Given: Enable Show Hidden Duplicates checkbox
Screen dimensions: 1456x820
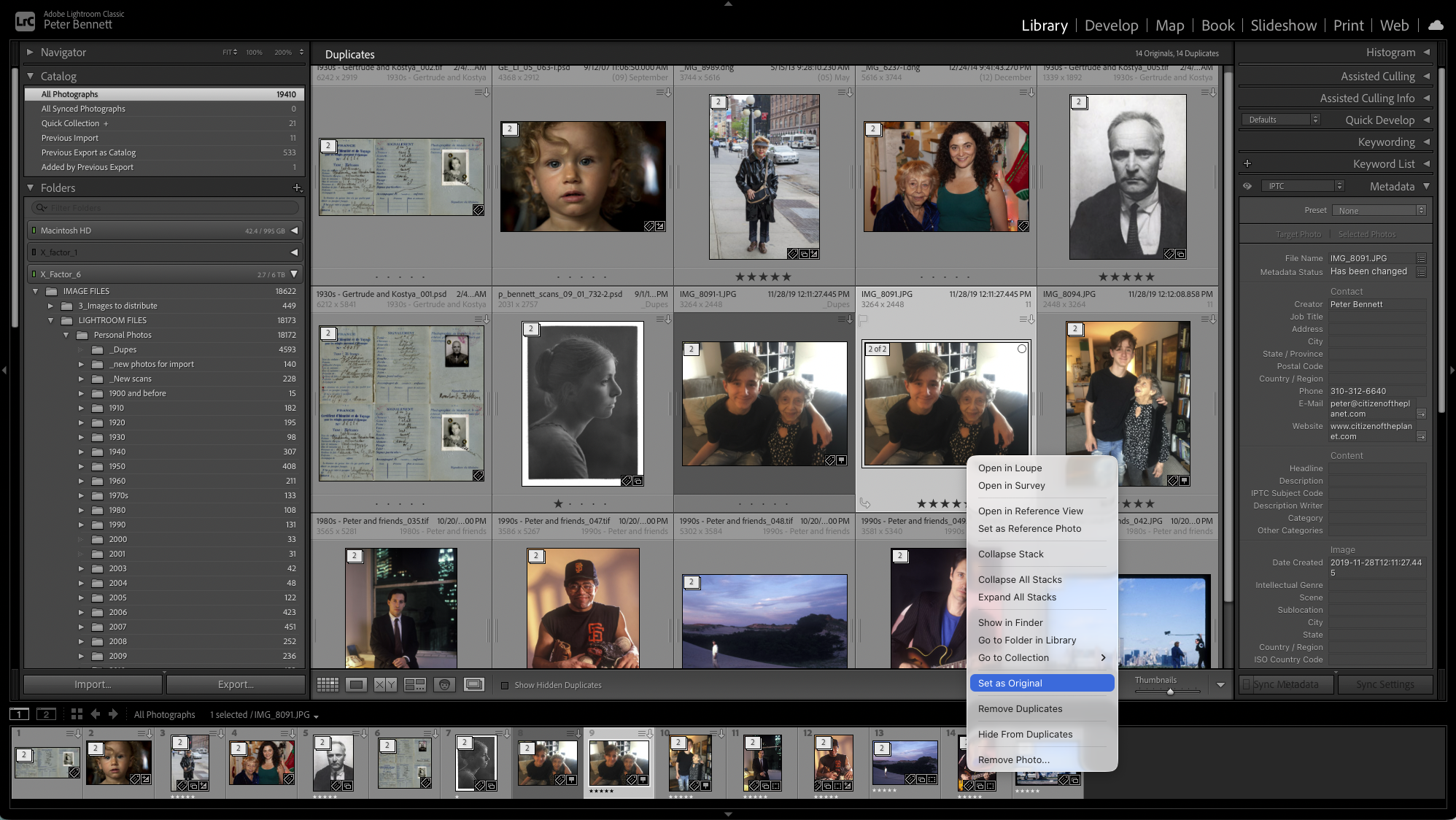Looking at the screenshot, I should [x=505, y=685].
